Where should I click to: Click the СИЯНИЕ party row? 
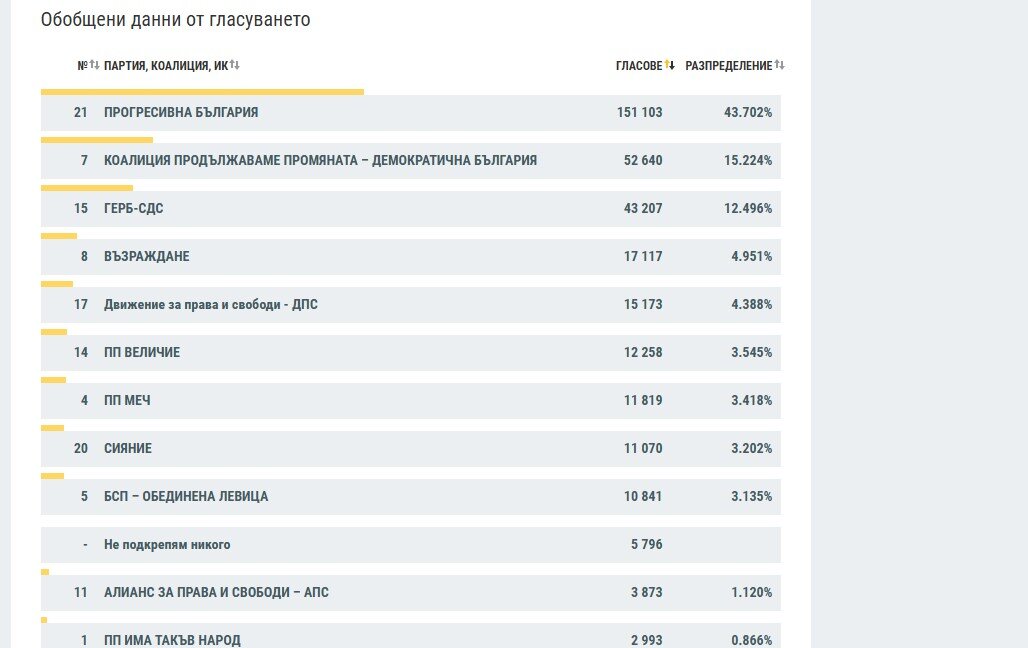pos(410,449)
